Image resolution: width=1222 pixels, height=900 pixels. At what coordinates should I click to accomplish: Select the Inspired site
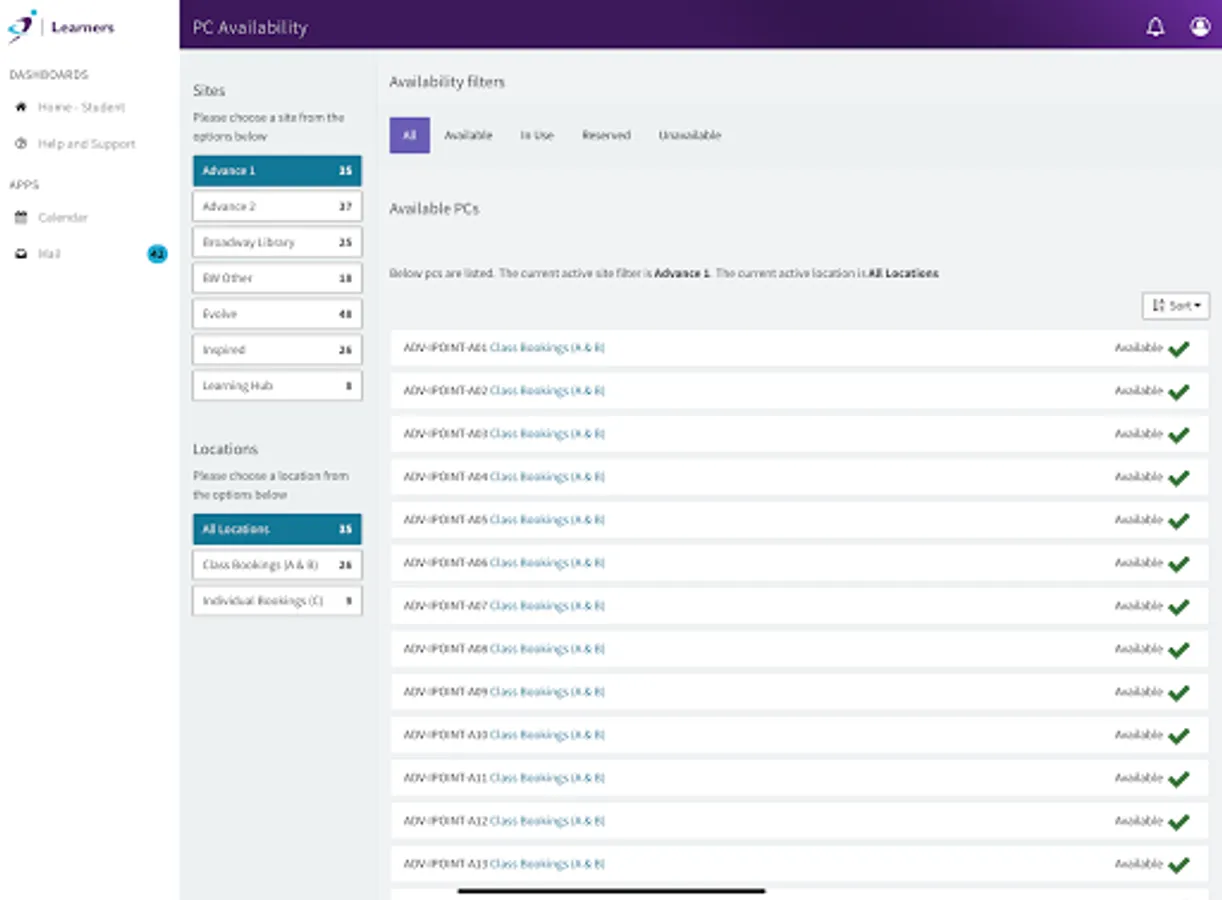(277, 350)
